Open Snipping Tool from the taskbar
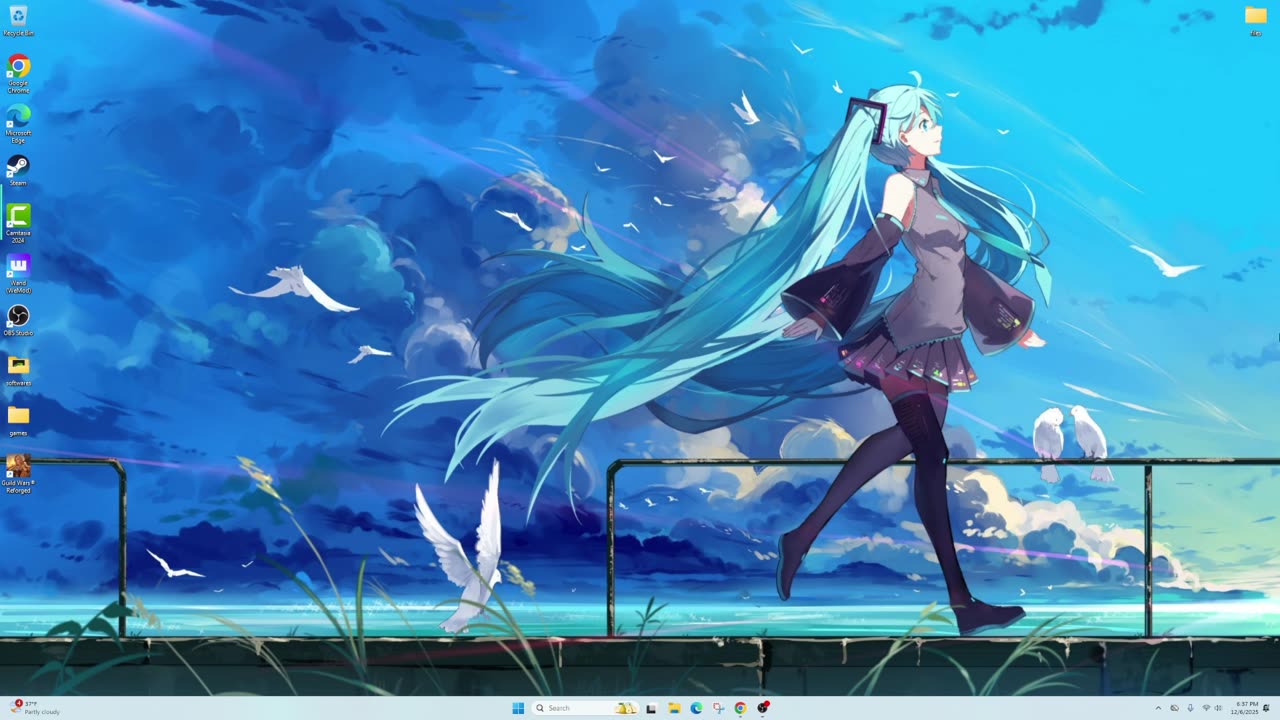This screenshot has width=1280, height=720. 718,708
